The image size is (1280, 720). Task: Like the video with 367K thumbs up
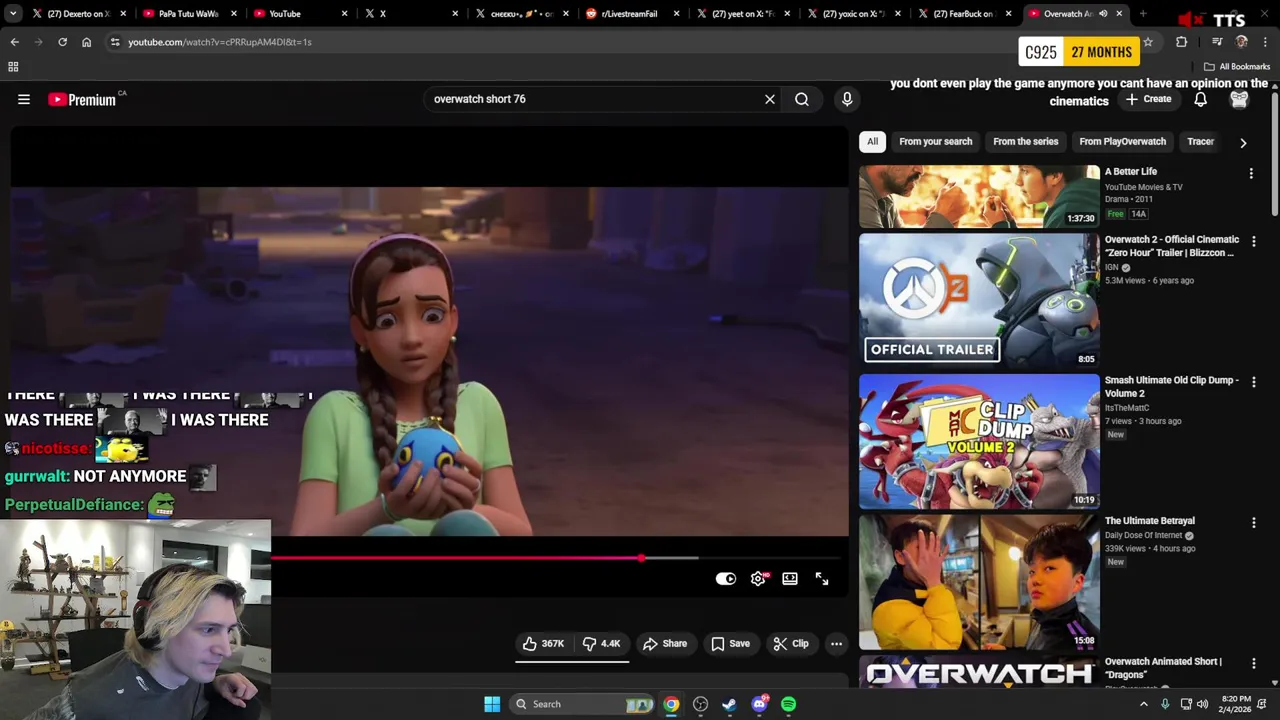543,644
